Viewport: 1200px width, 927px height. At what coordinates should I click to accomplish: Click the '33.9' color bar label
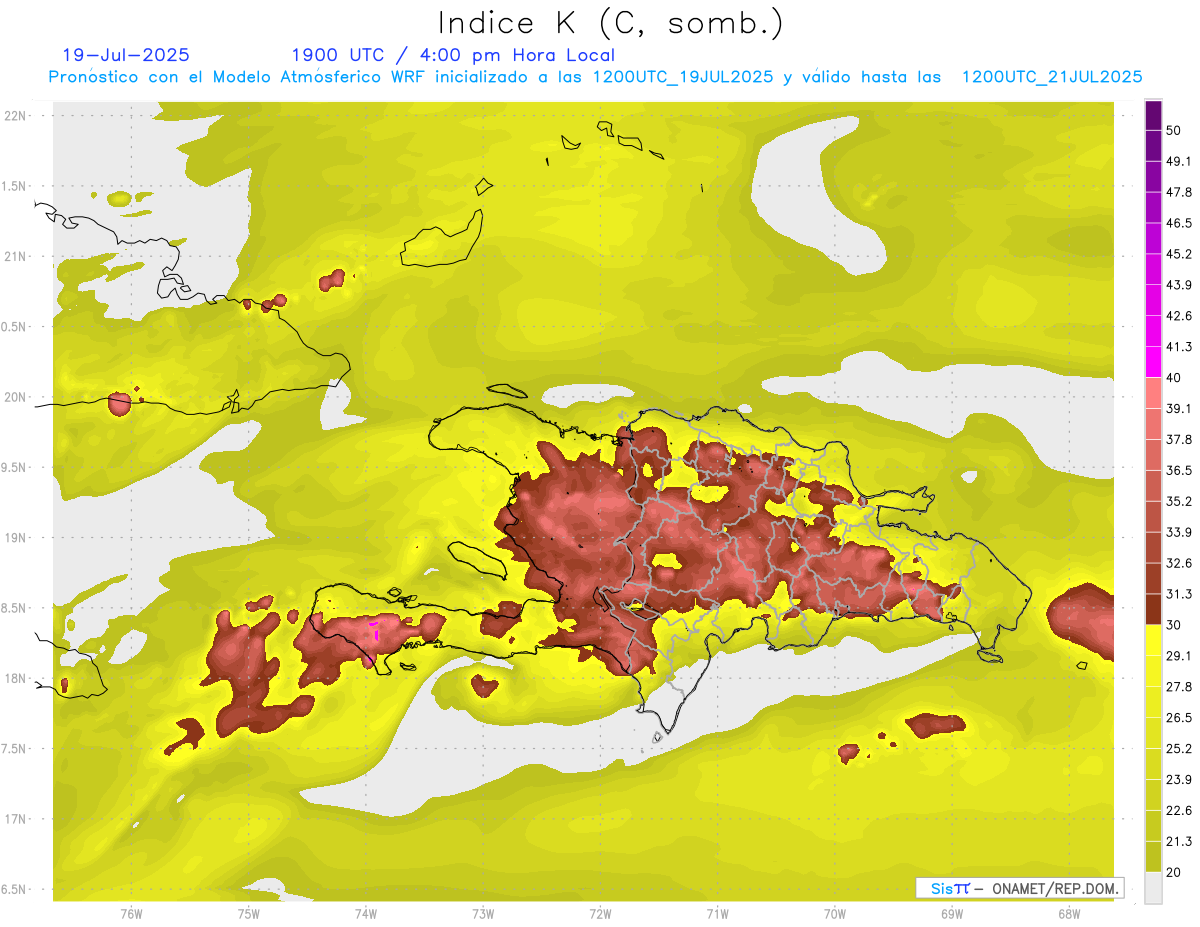point(1179,532)
